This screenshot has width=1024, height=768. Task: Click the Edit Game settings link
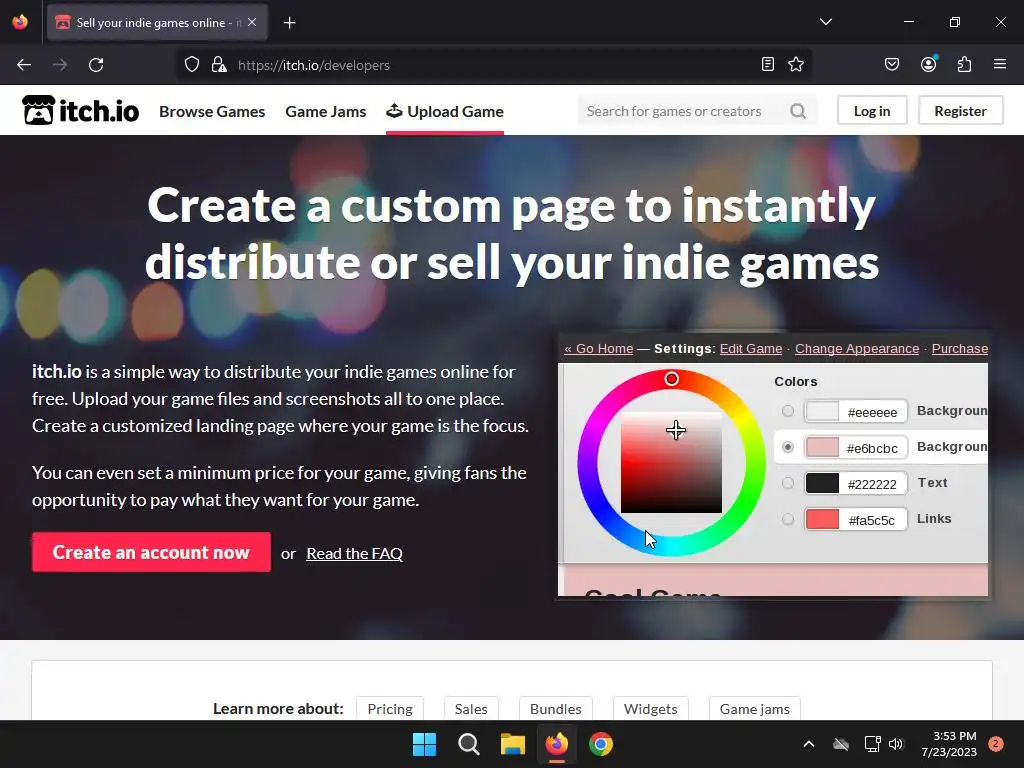[x=750, y=349]
